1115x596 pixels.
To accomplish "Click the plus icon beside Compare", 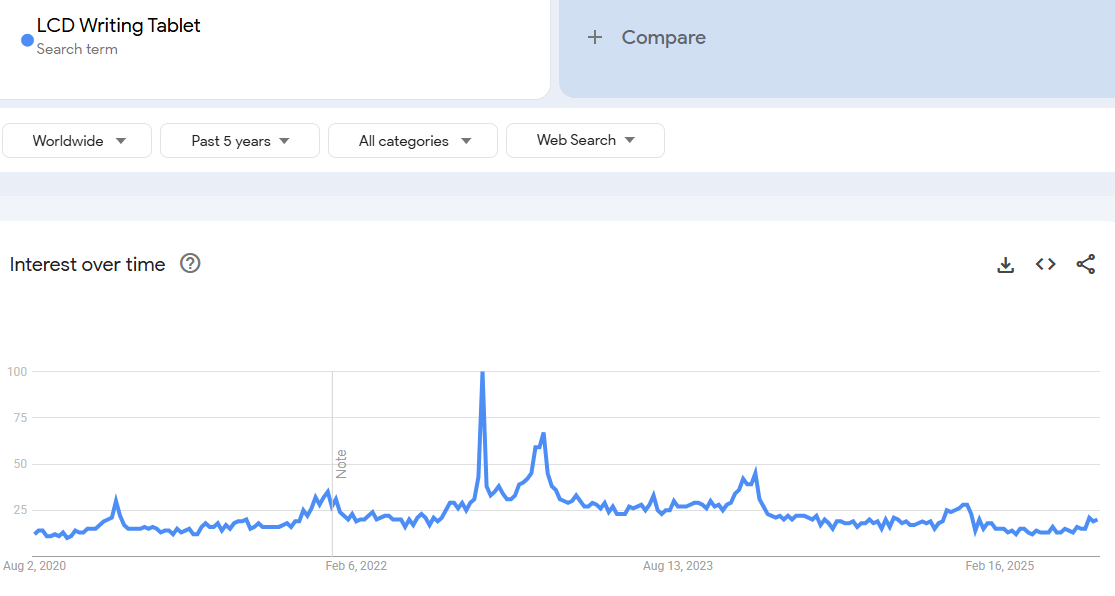I will tap(595, 37).
